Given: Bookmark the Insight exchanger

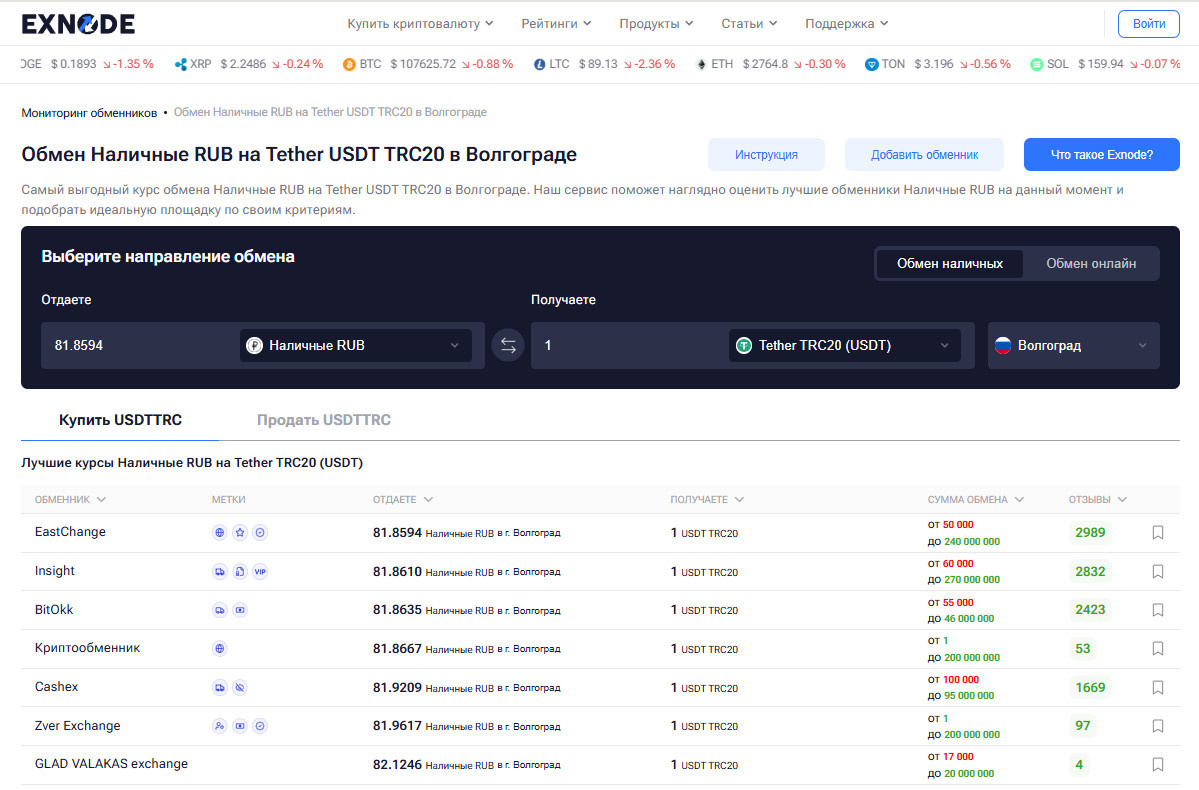Looking at the screenshot, I should point(1158,571).
